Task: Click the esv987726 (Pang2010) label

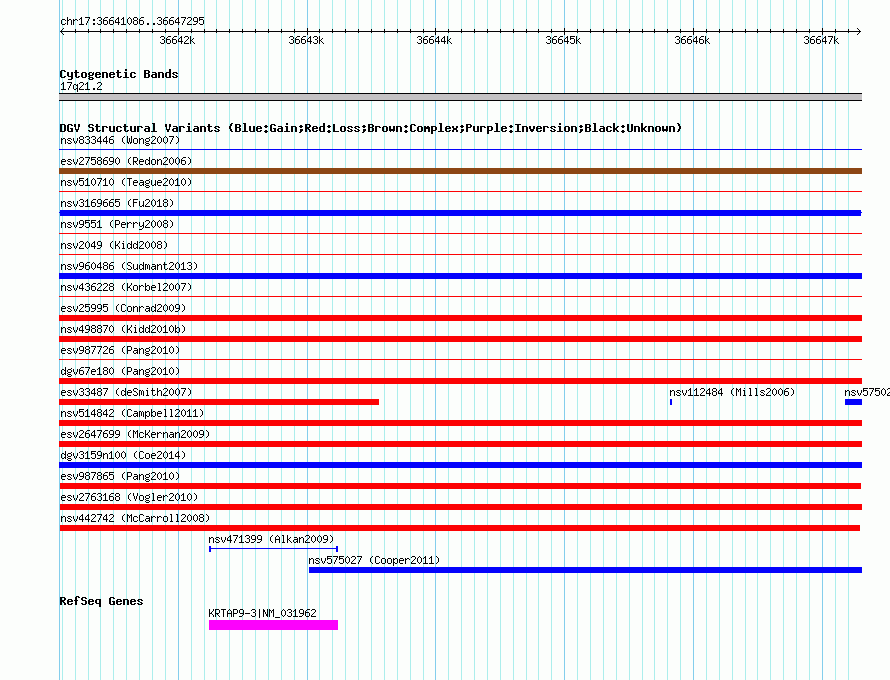Action: [x=120, y=350]
